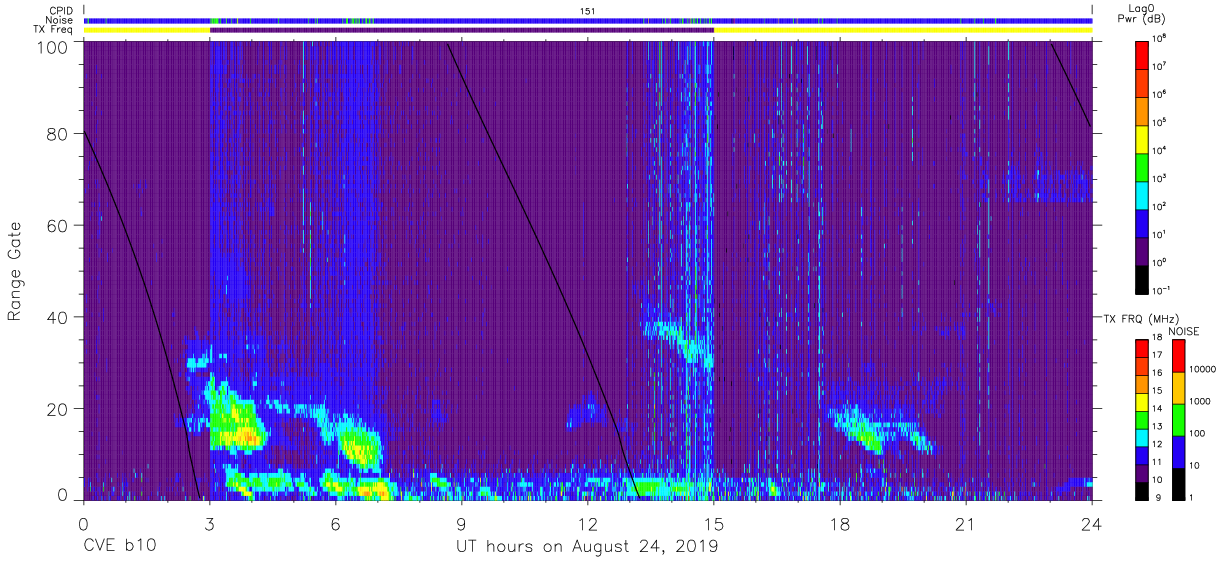Click the 'Lag0 Pwr (dB)' color bar title

[x=1144, y=14]
